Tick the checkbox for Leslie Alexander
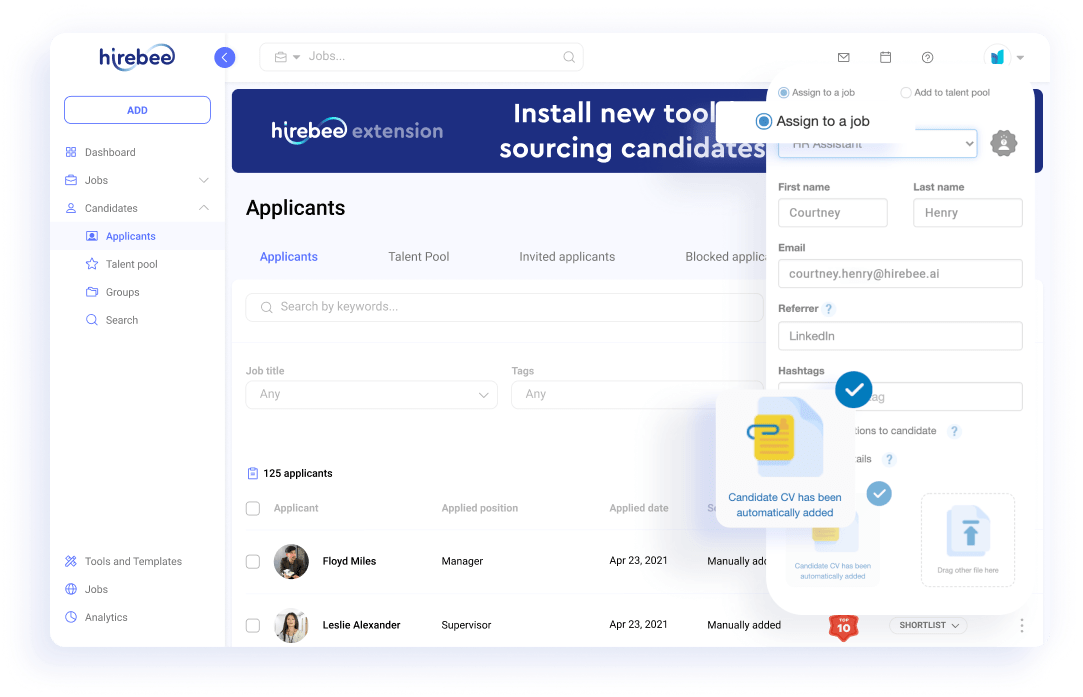 click(x=253, y=625)
